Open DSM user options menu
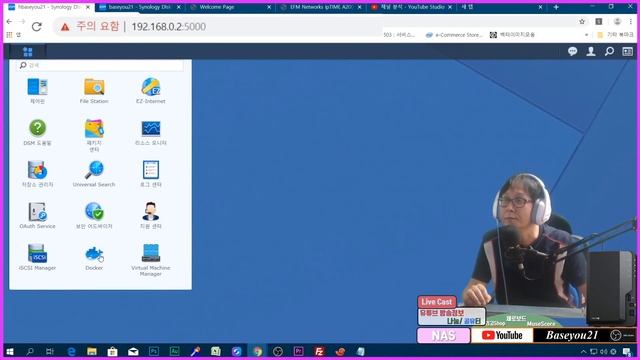 coord(591,51)
